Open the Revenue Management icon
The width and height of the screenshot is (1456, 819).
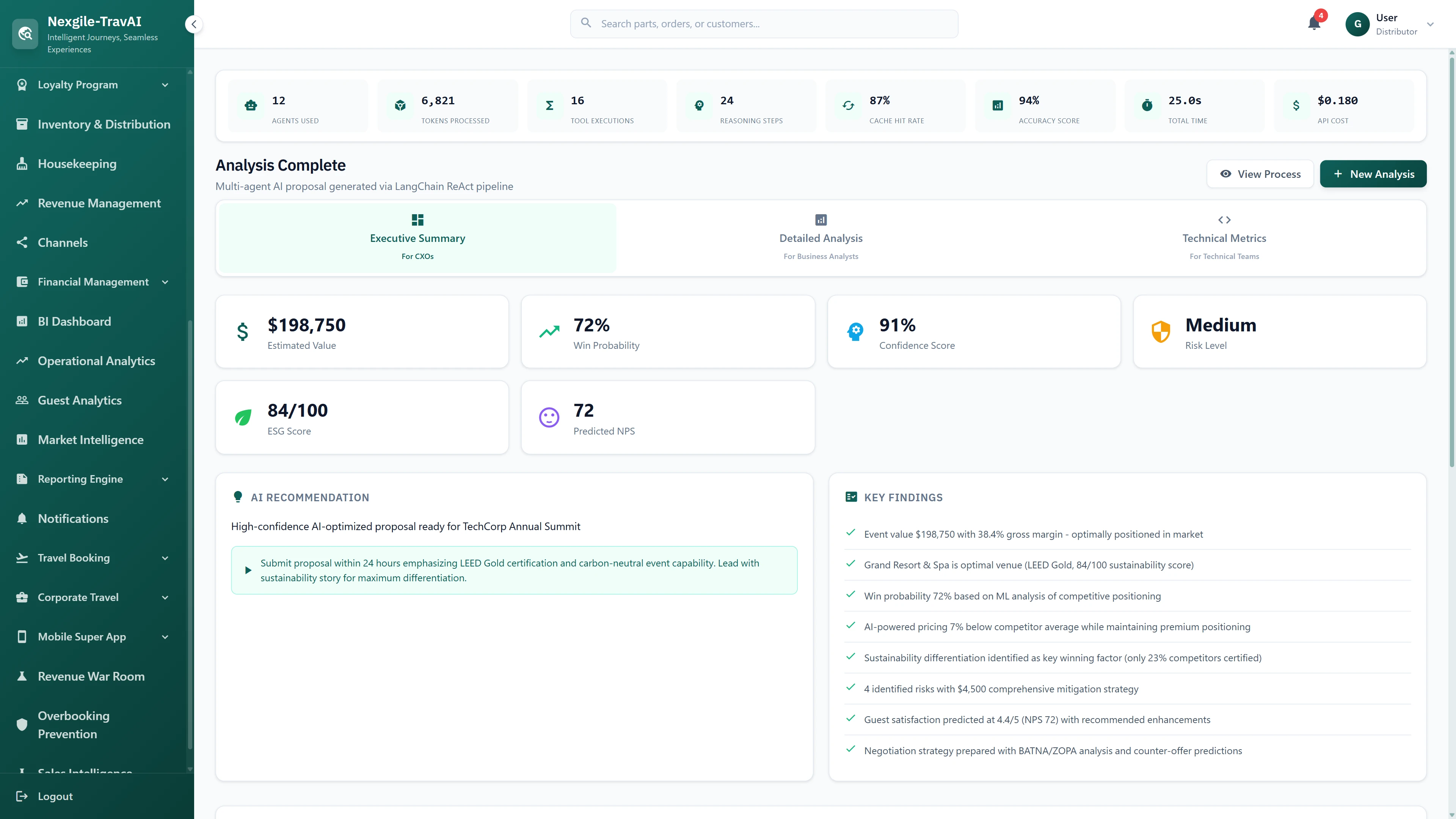click(22, 202)
